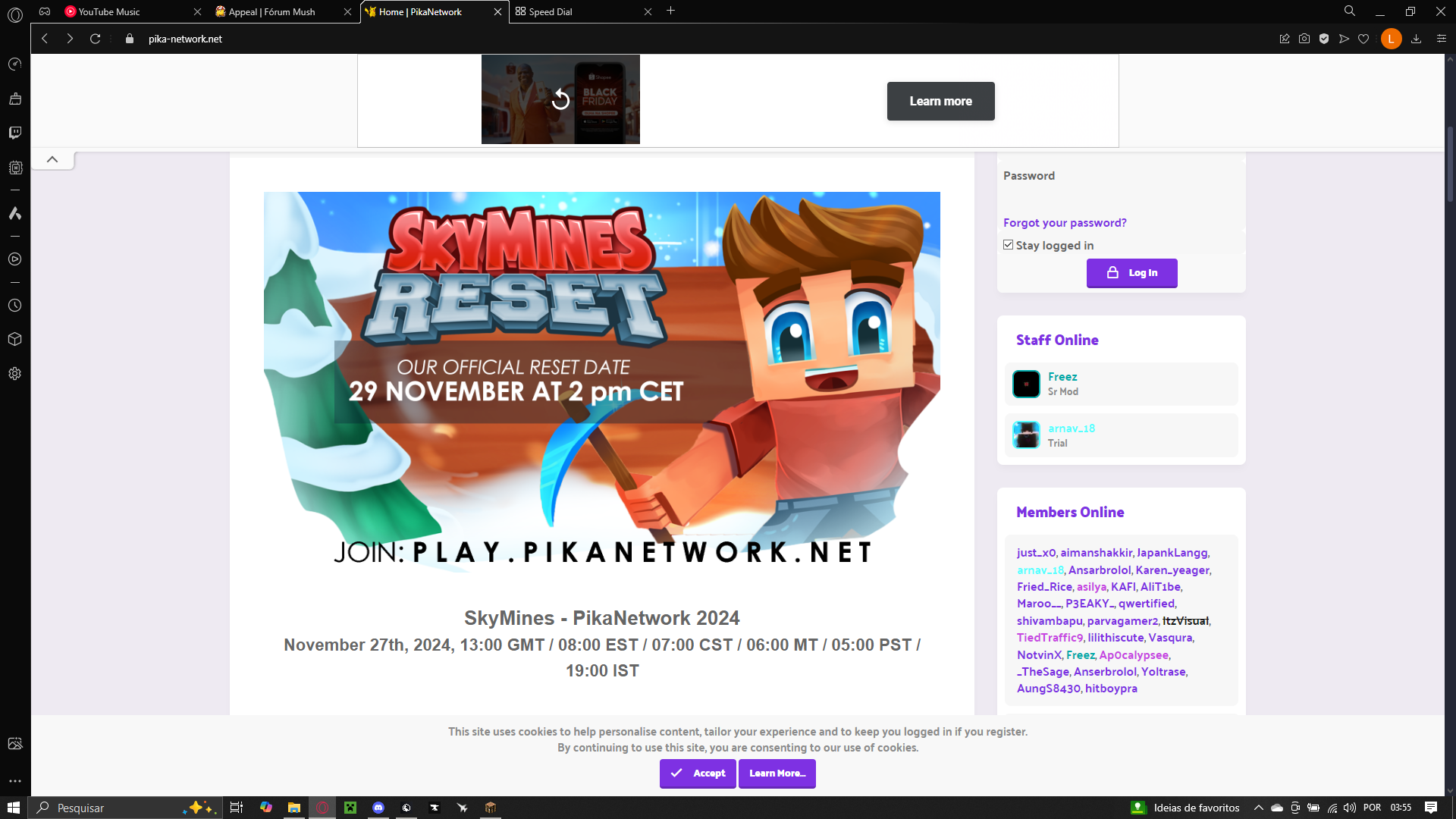Viewport: 1456px width, 819px height.
Task: Click the 'Staff Online' heading
Action: [1057, 340]
